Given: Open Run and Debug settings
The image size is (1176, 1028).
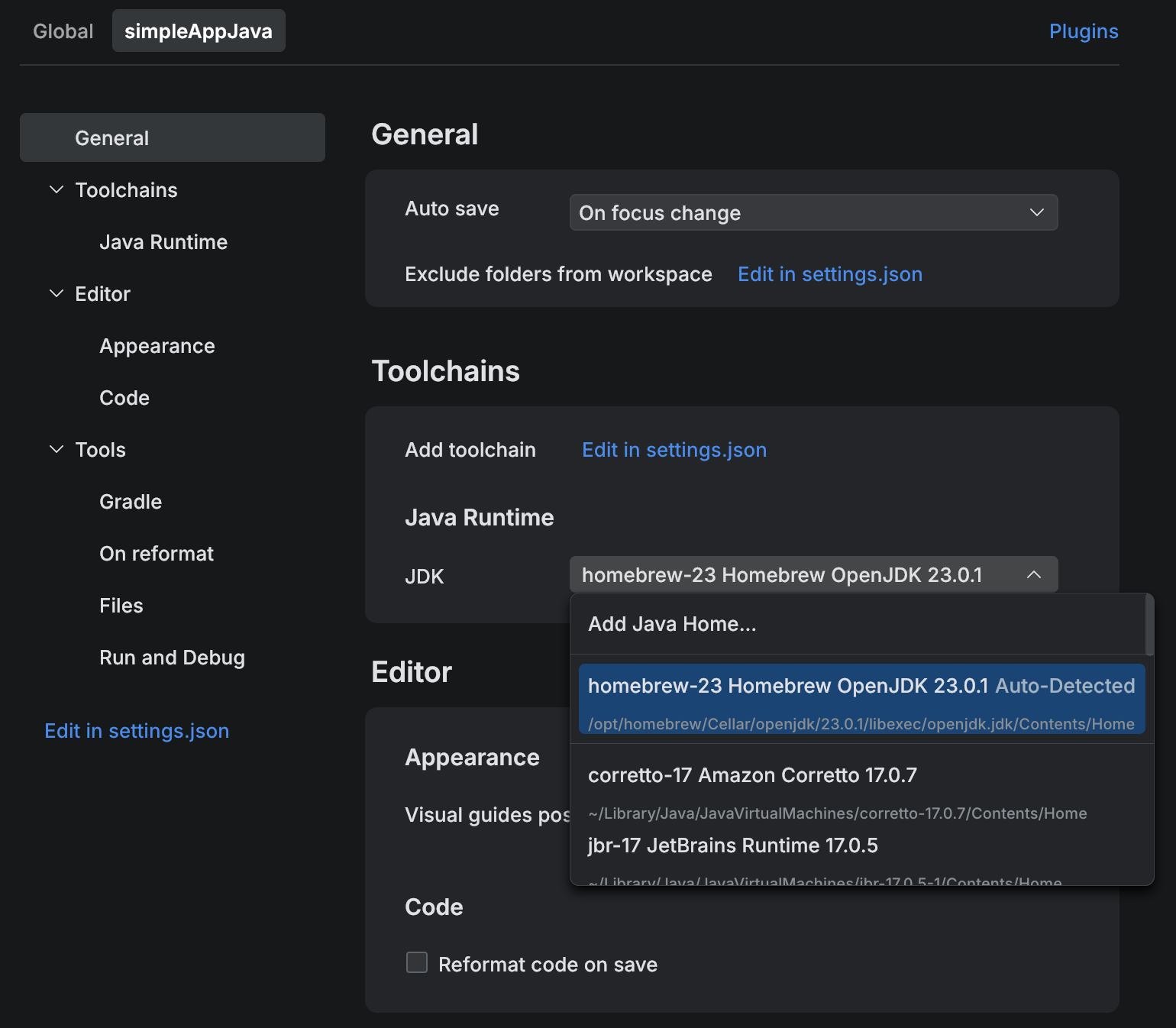Looking at the screenshot, I should 172,657.
